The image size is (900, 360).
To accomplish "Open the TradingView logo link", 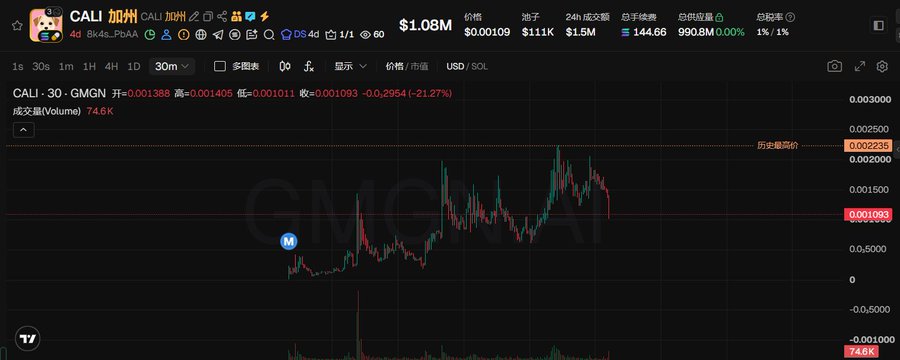I will click(27, 339).
